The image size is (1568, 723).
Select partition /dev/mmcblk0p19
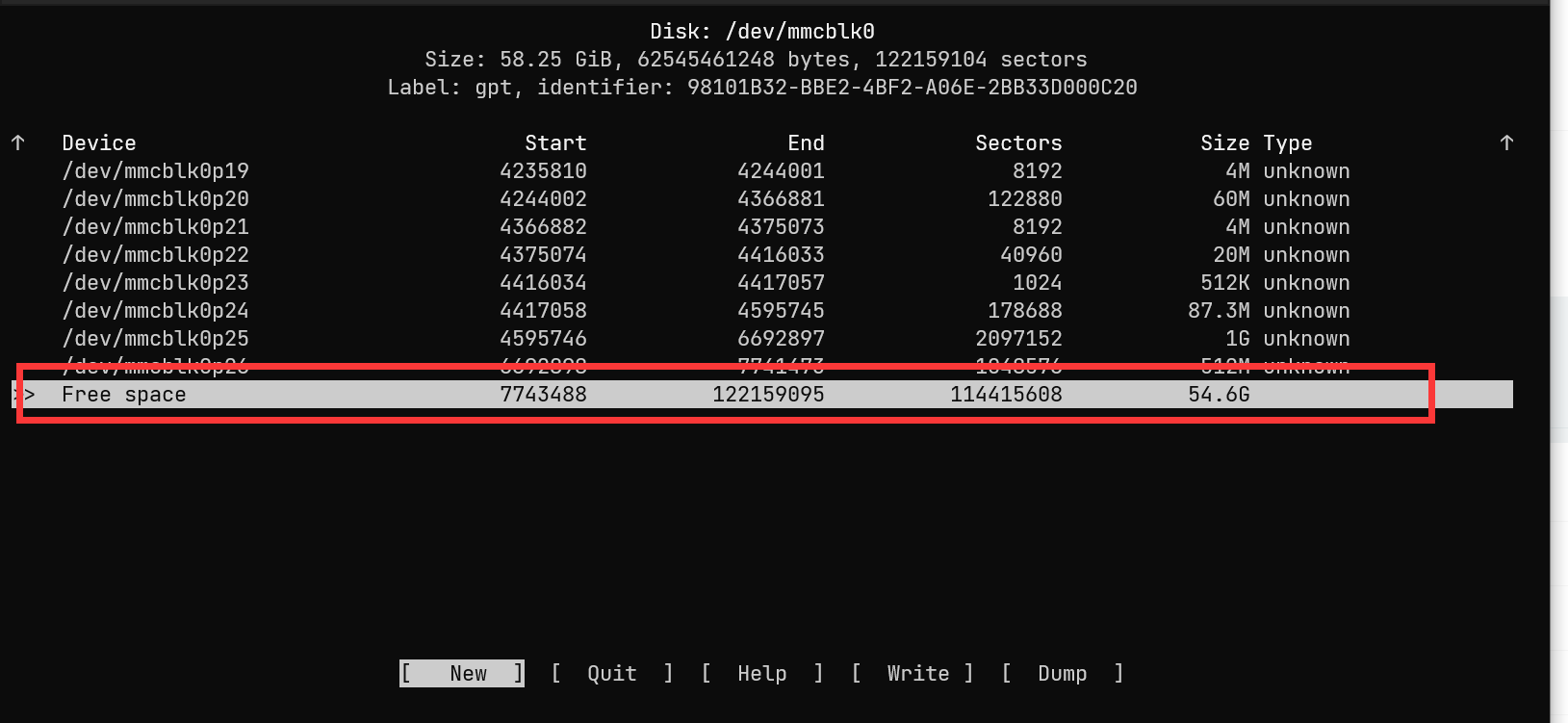point(156,171)
